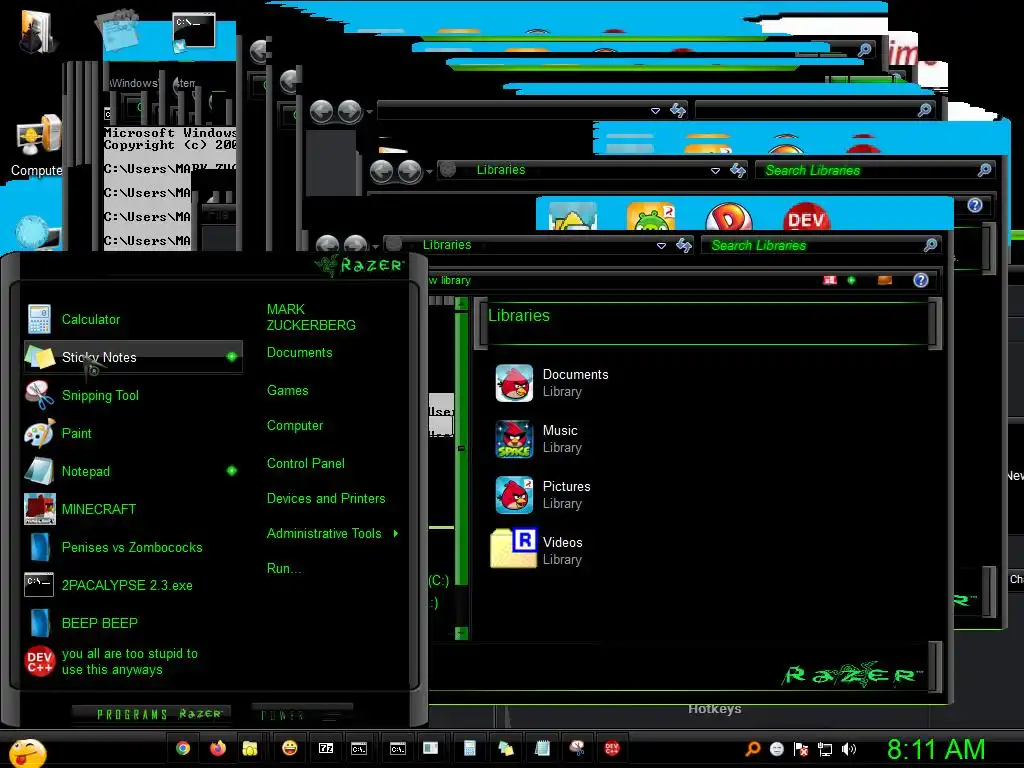Image resolution: width=1024 pixels, height=768 pixels.
Task: Open Devices and Printers
Action: point(326,499)
